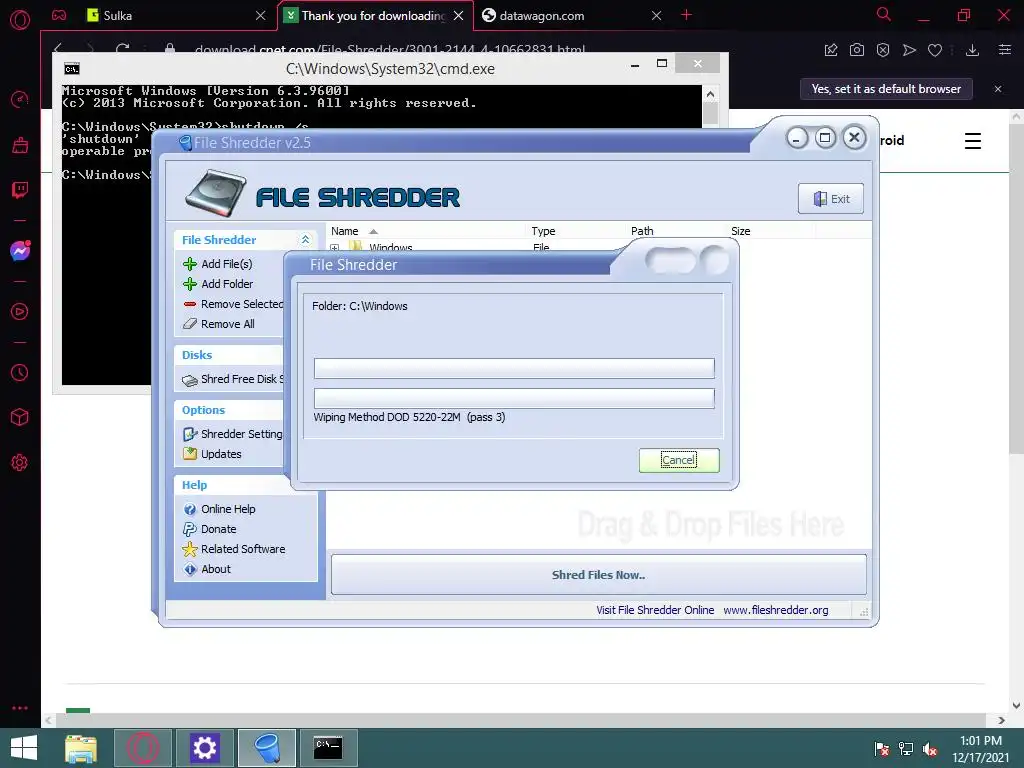This screenshot has height=768, width=1024.
Task: Open the player icon in Opera sidebar
Action: point(20,312)
